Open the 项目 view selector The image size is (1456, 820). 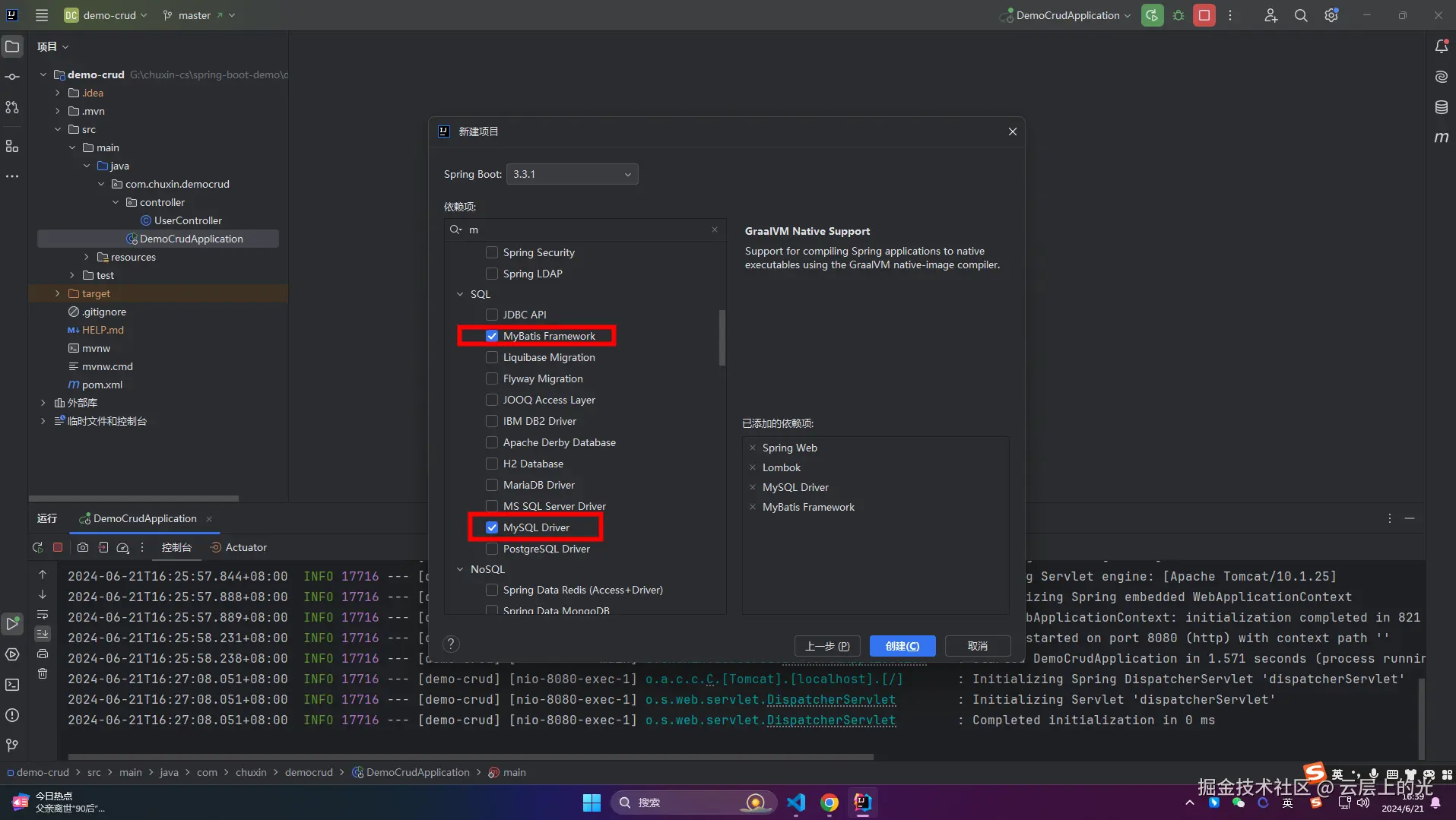tap(52, 46)
